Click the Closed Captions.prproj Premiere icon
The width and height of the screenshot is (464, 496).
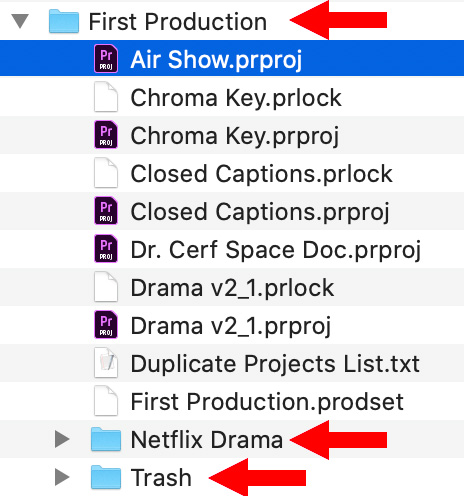pyautogui.click(x=106, y=211)
